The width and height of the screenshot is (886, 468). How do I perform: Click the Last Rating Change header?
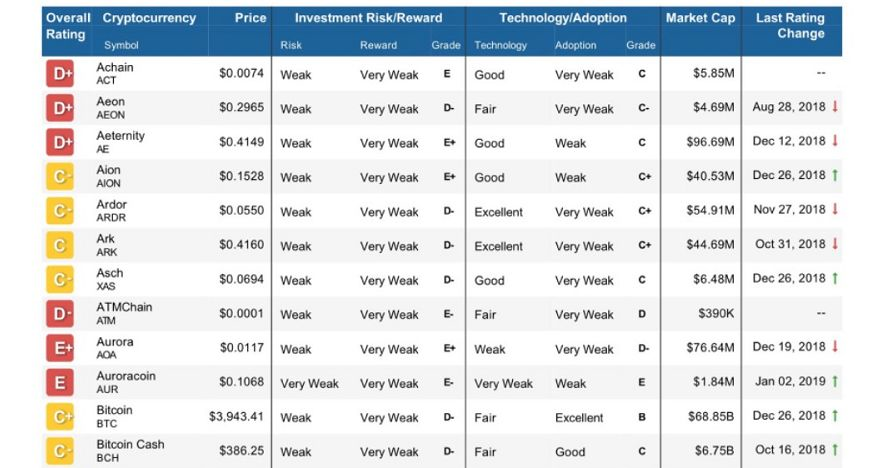tap(790, 25)
